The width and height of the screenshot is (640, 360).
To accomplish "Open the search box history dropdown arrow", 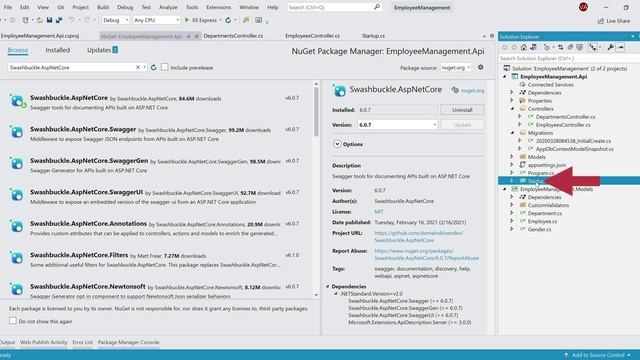I will click(x=144, y=67).
